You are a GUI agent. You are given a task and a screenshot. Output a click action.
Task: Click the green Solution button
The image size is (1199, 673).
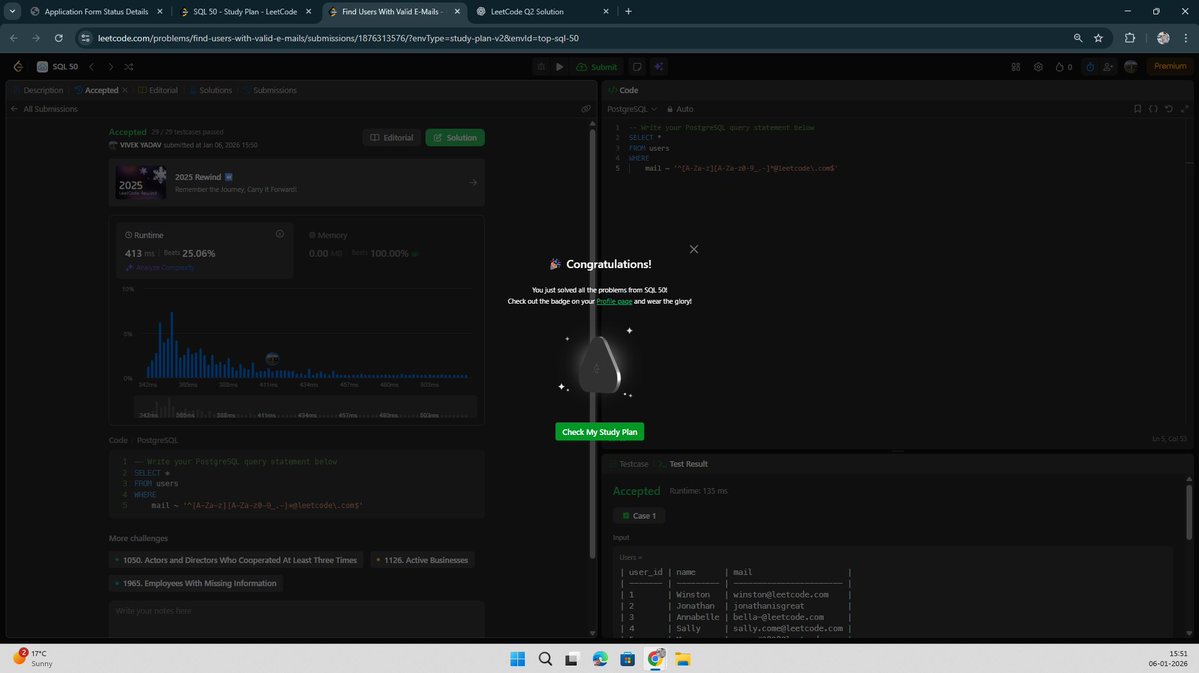point(455,138)
